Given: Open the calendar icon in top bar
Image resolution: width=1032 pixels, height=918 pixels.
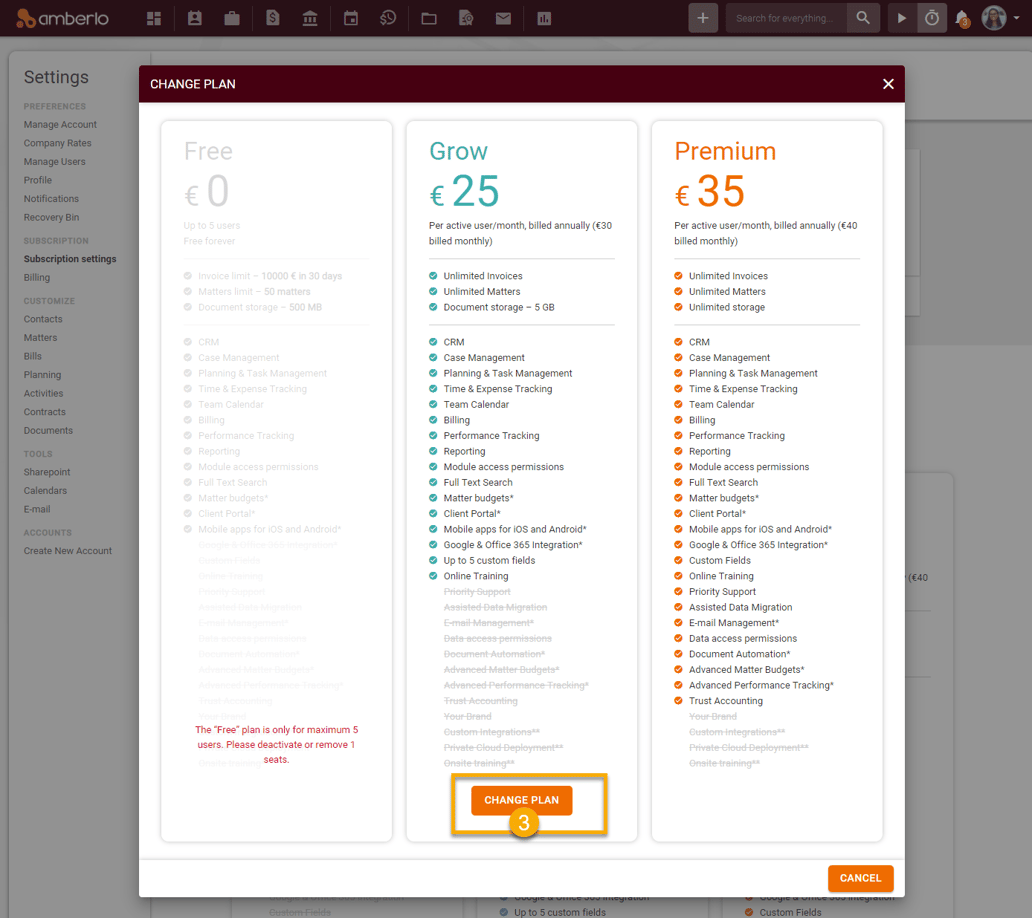Looking at the screenshot, I should tap(351, 18).
